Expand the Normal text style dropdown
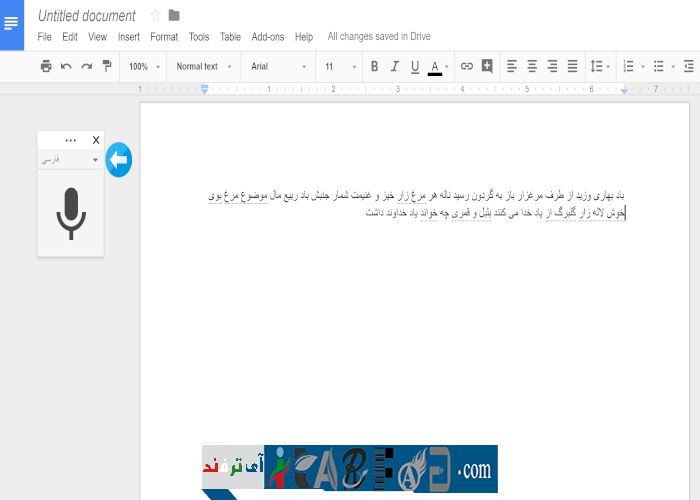This screenshot has width=700, height=500. tap(203, 67)
